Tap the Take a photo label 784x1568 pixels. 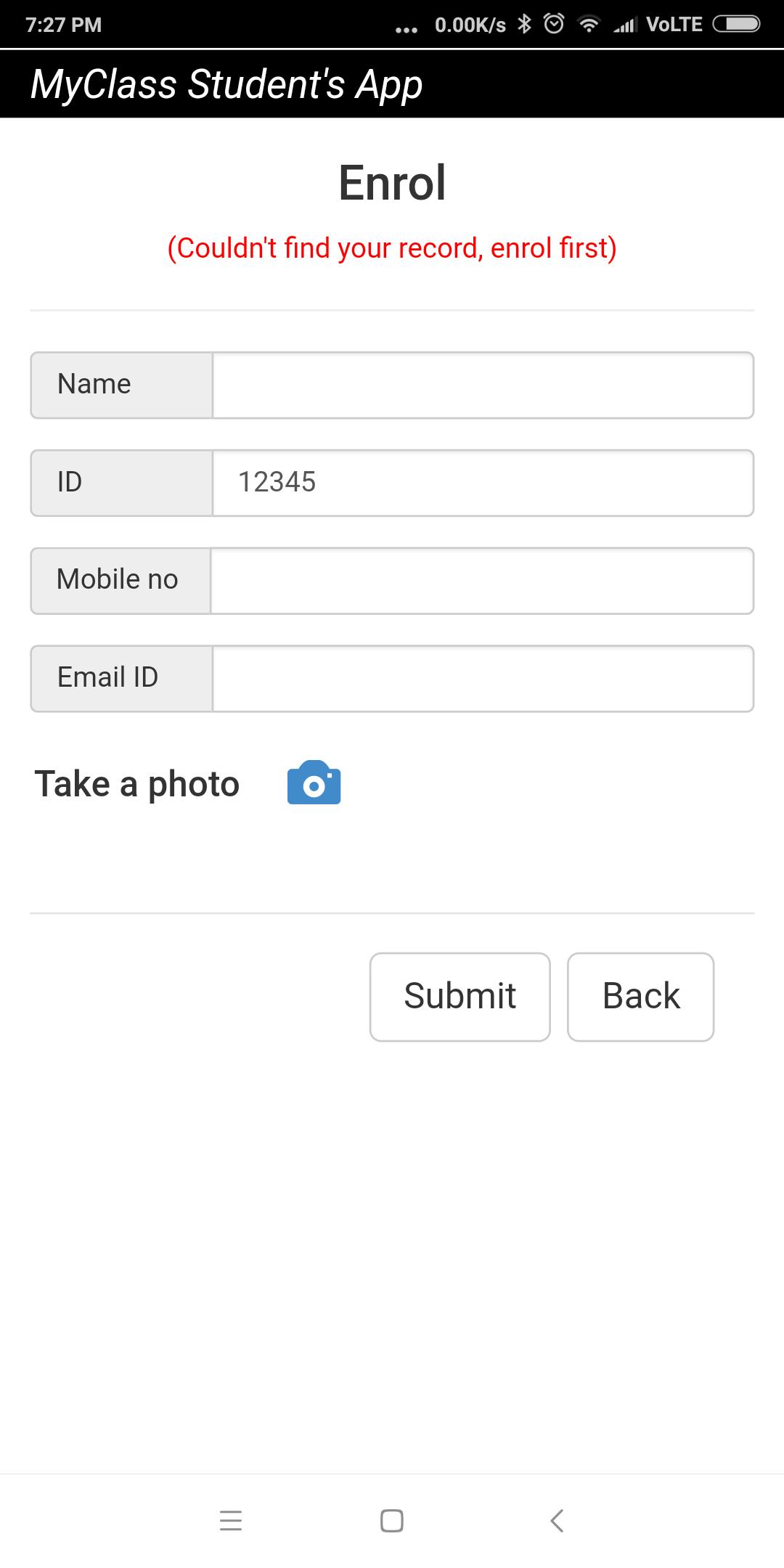tap(136, 784)
